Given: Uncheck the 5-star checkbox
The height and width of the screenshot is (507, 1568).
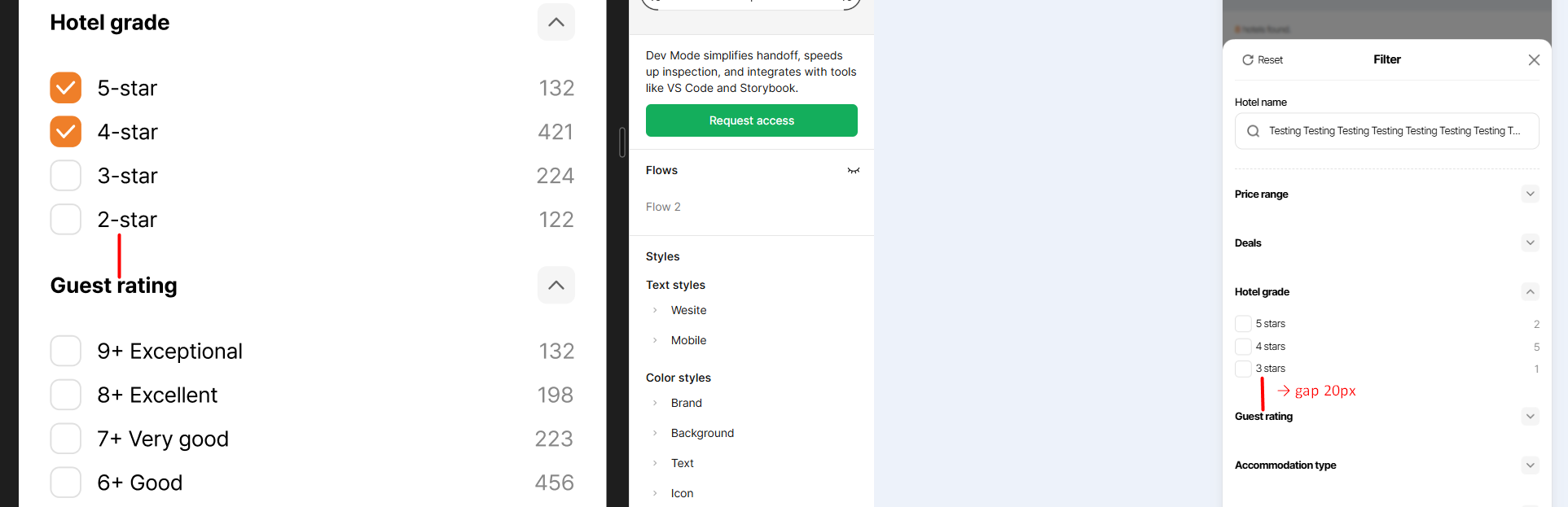Looking at the screenshot, I should (x=66, y=88).
